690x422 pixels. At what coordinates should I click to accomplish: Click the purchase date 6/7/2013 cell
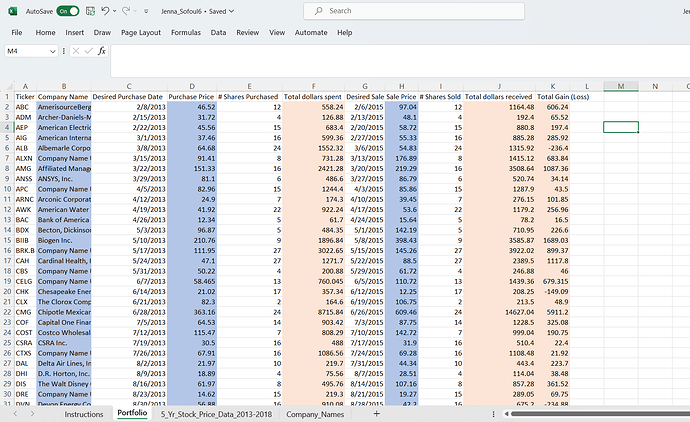(x=129, y=281)
